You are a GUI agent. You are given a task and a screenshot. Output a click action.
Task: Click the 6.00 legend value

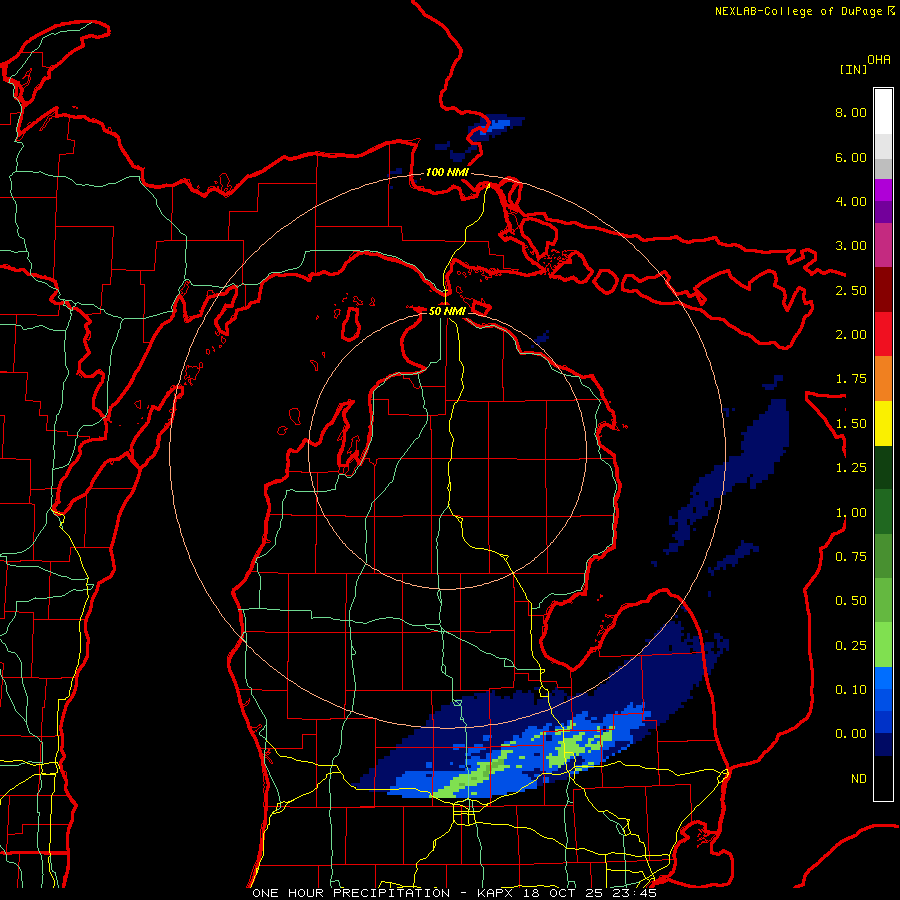coord(851,157)
